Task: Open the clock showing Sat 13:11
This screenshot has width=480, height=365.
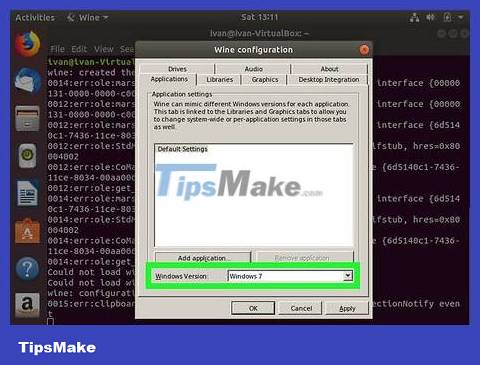Action: click(259, 17)
